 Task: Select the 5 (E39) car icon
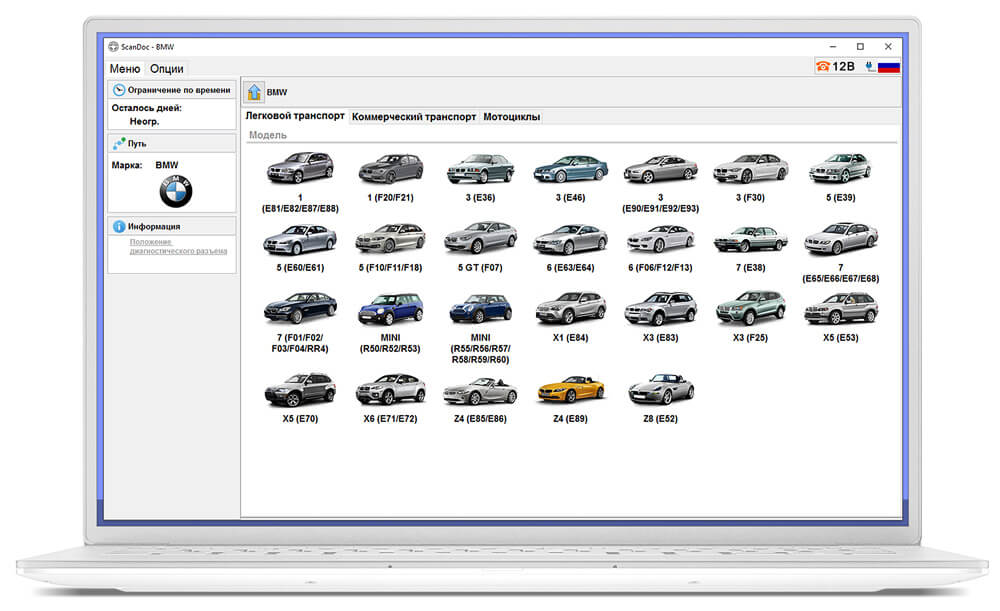(840, 177)
